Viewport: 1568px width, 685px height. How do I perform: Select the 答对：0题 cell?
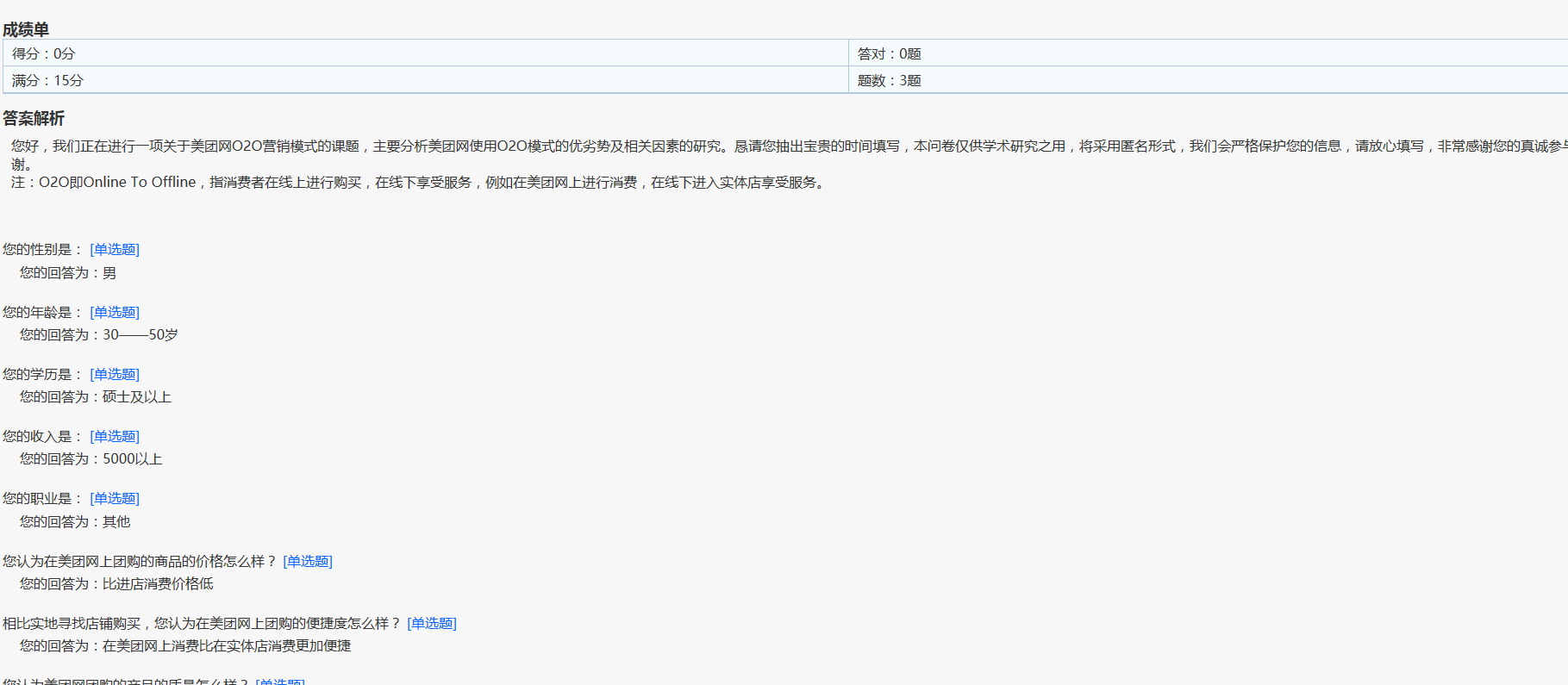pyautogui.click(x=1209, y=53)
